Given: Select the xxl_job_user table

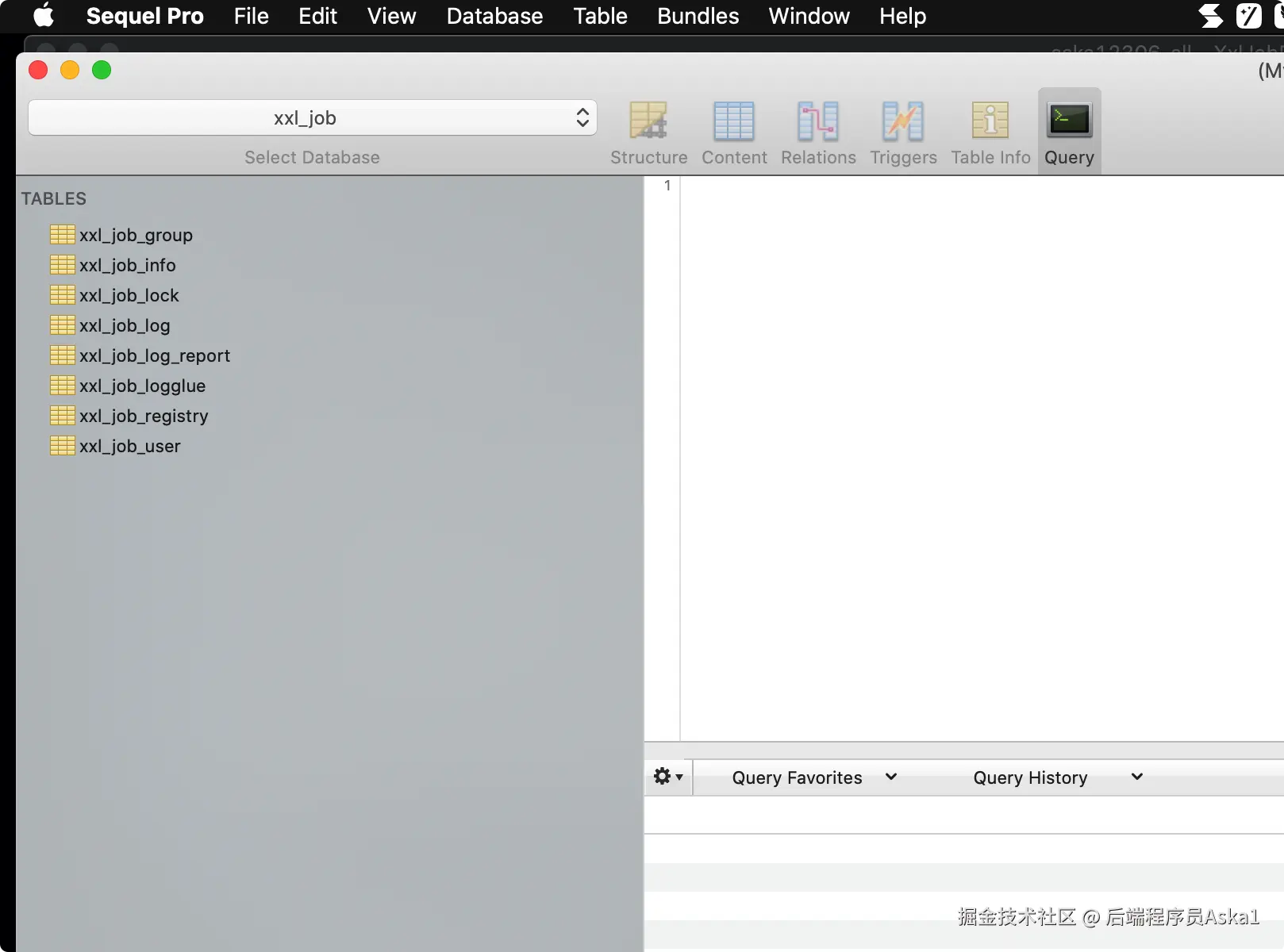Looking at the screenshot, I should tap(130, 446).
